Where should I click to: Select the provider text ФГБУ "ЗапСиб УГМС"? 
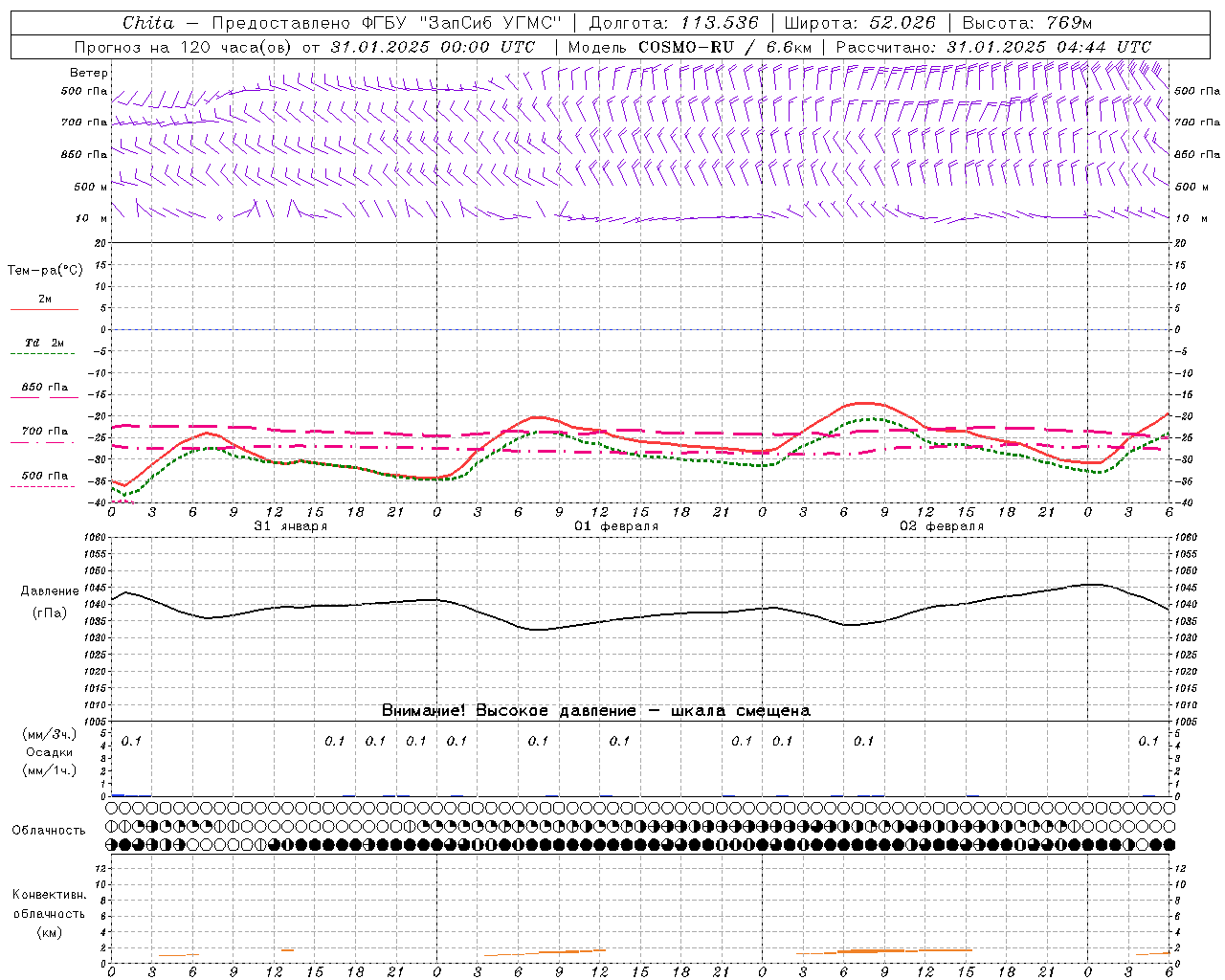click(x=462, y=23)
